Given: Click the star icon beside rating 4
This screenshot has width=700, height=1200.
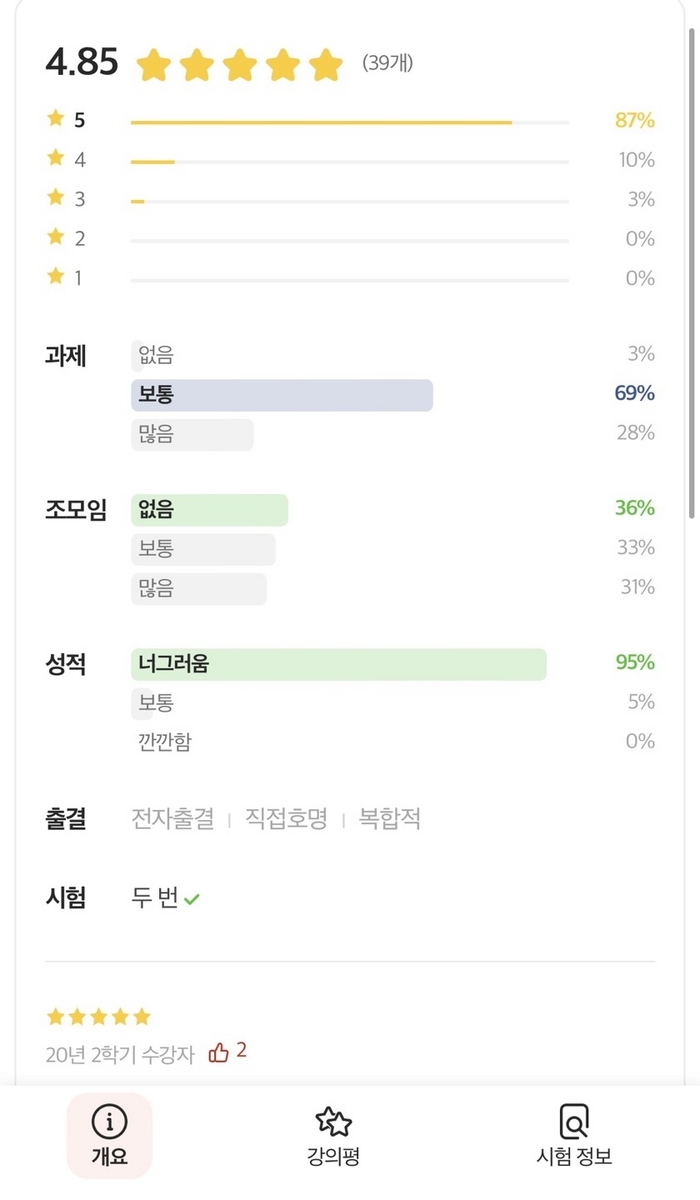Looking at the screenshot, I should tap(56, 158).
